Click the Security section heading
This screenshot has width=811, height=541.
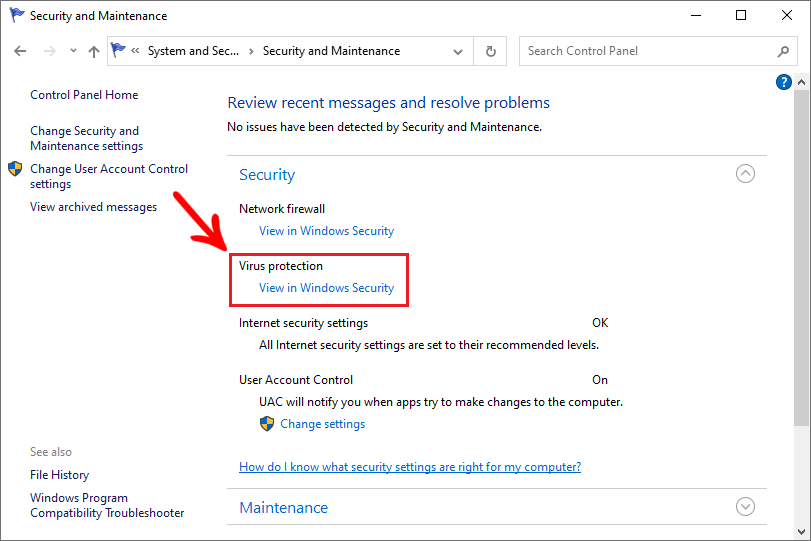point(267,175)
